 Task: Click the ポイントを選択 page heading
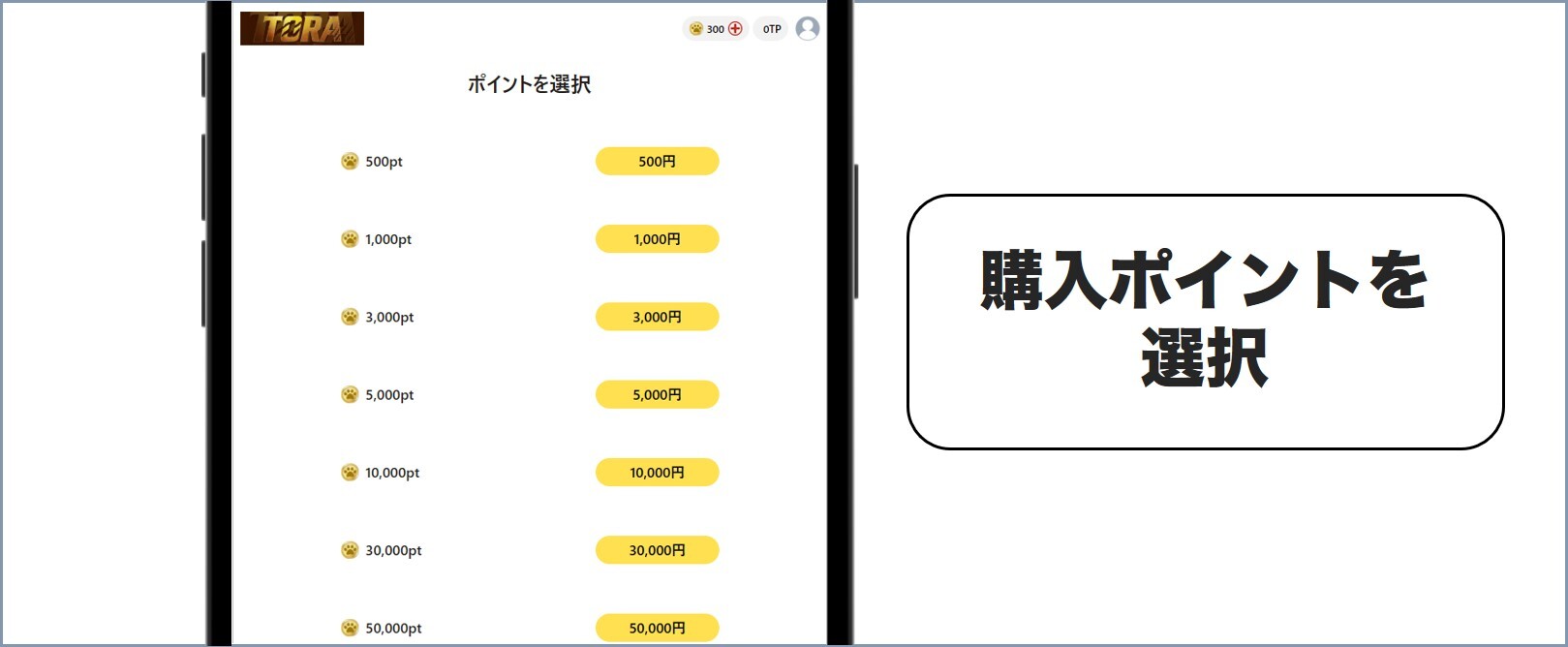click(529, 84)
